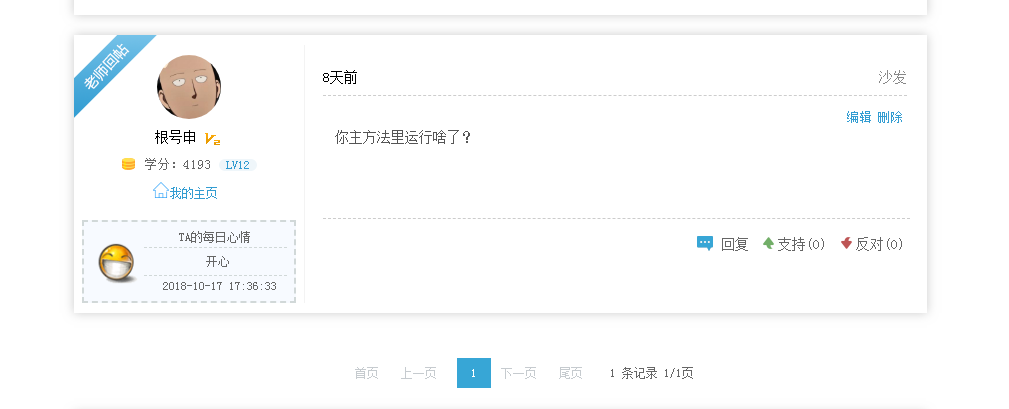The height and width of the screenshot is (409, 1009).
Task: Click the gold coins credit icon
Action: point(129,164)
